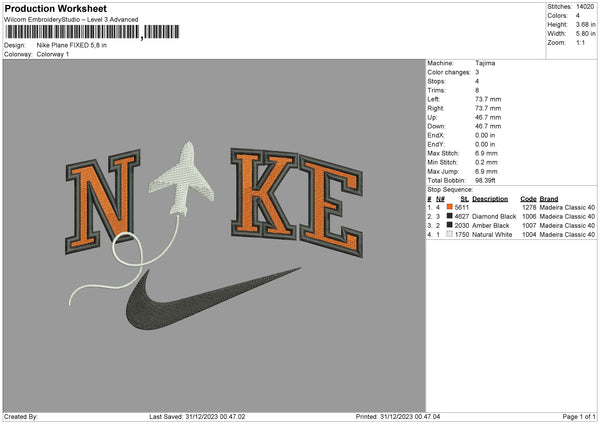
Task: Click the Page 1 of 1 indicator
Action: click(x=579, y=416)
